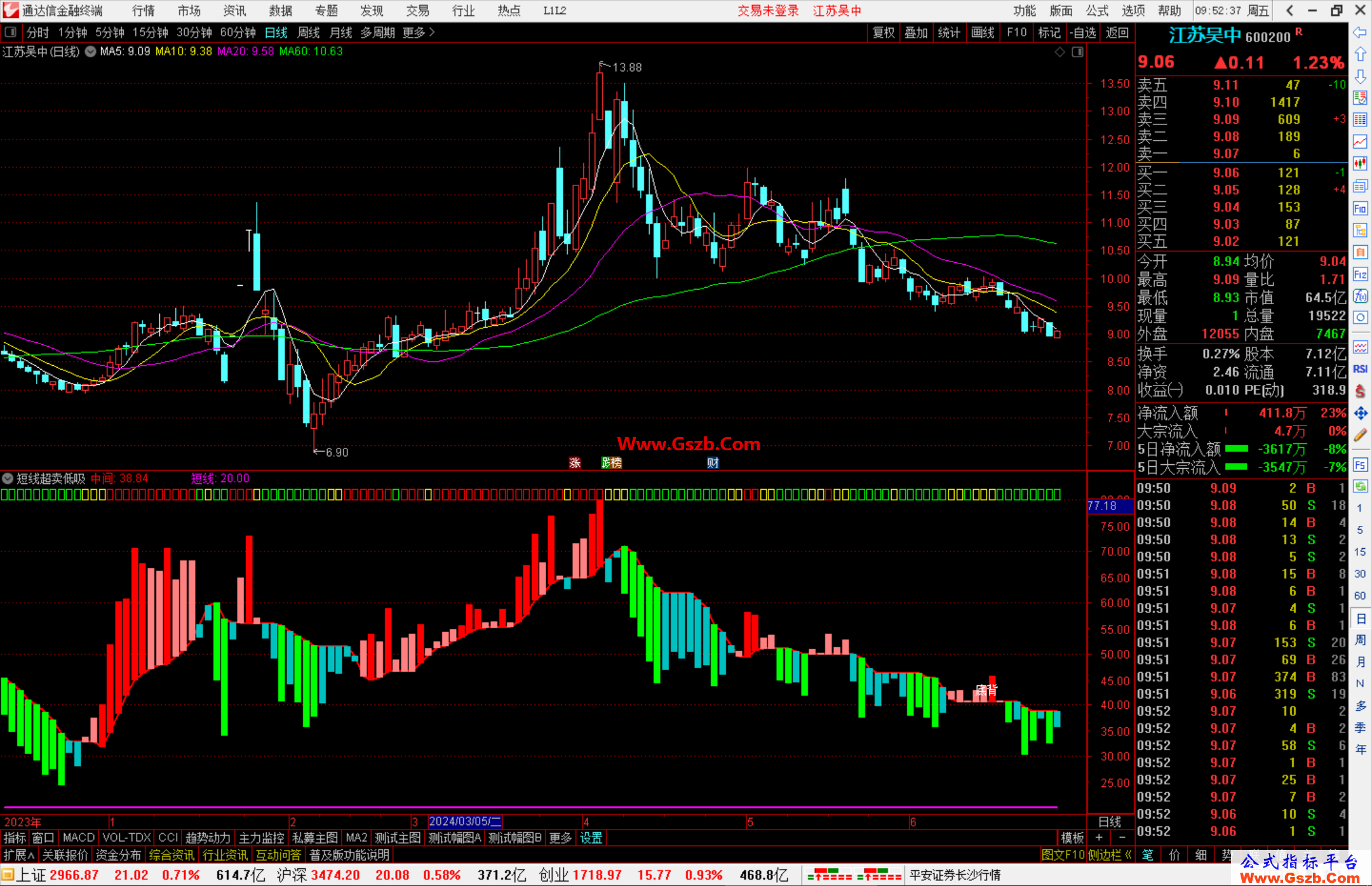The height and width of the screenshot is (886, 1372).
Task: Click the stacked windows icon in sidebar
Action: [x=1360, y=186]
